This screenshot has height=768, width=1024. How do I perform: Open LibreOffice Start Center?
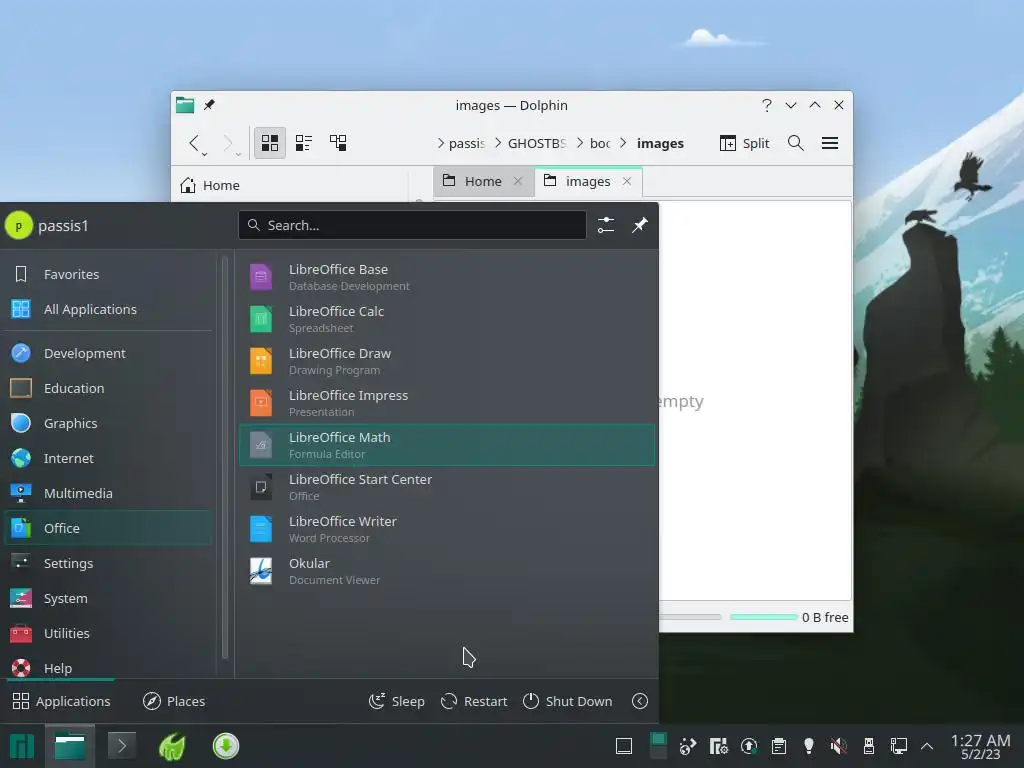coord(447,487)
